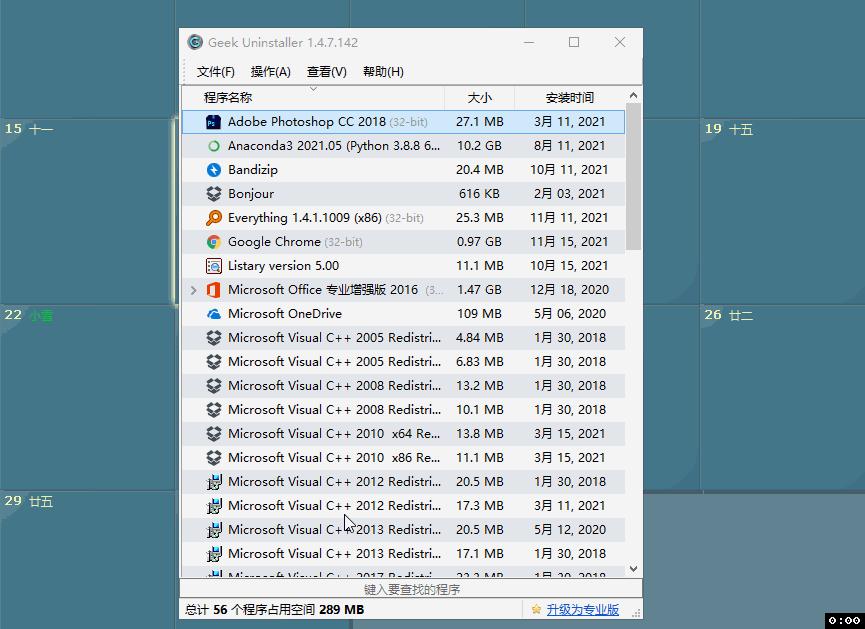Select the Listary program icon
Viewport: 865px width, 629px height.
pyautogui.click(x=213, y=265)
